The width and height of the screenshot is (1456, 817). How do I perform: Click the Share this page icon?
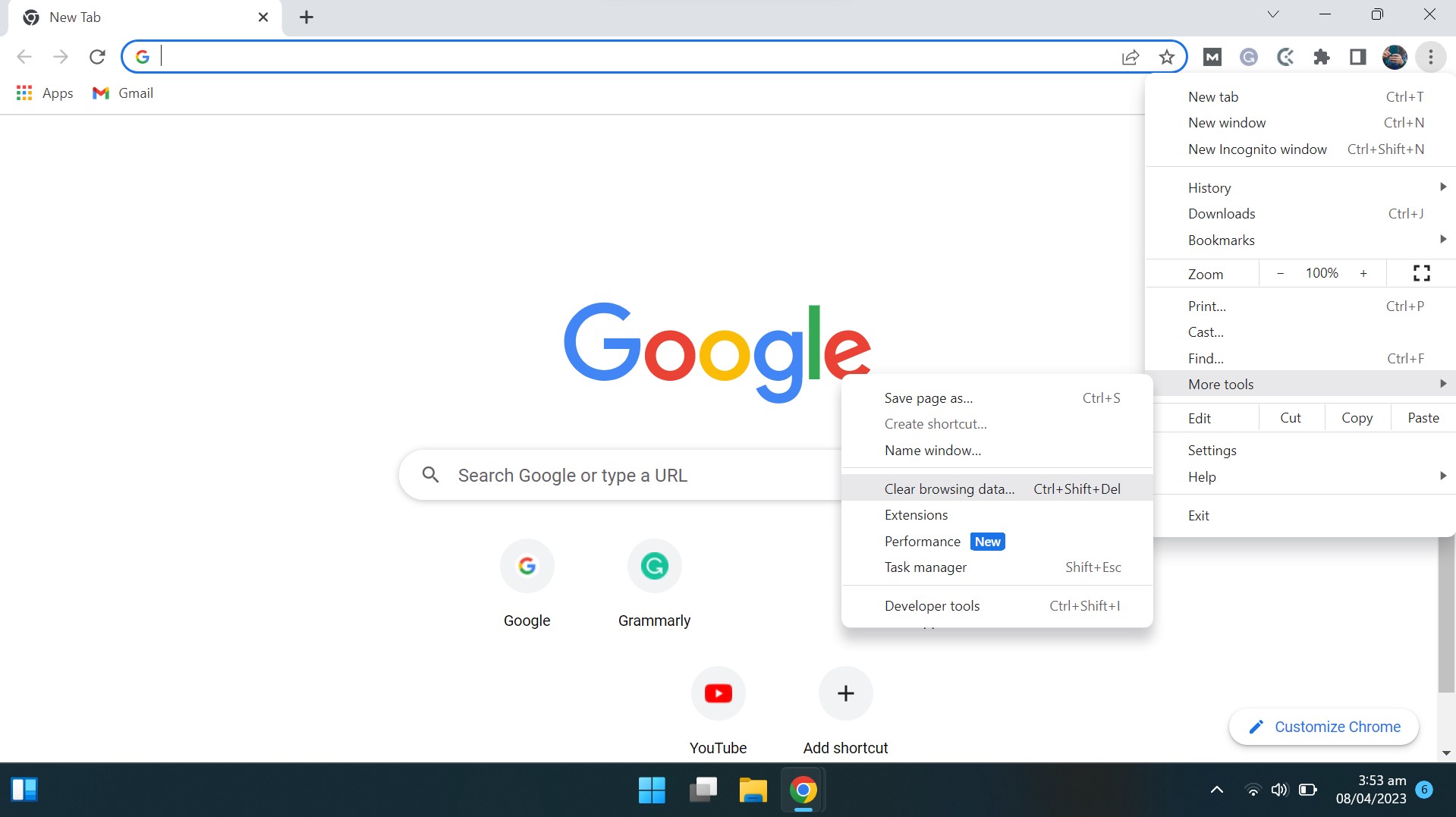tap(1130, 57)
